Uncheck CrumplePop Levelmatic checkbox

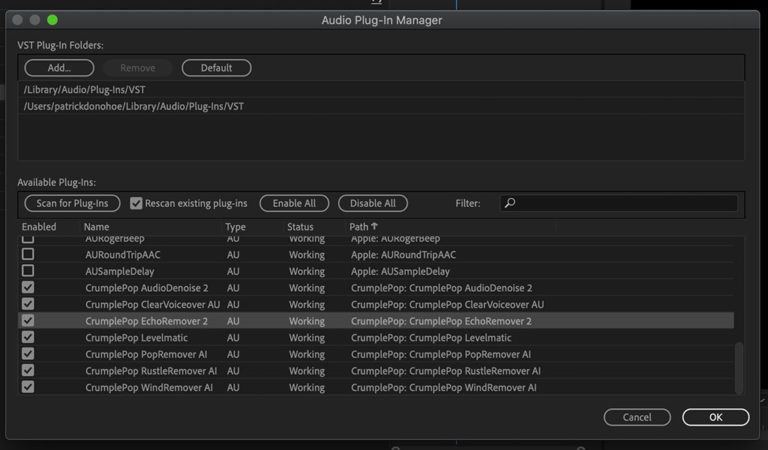pyautogui.click(x=28, y=337)
